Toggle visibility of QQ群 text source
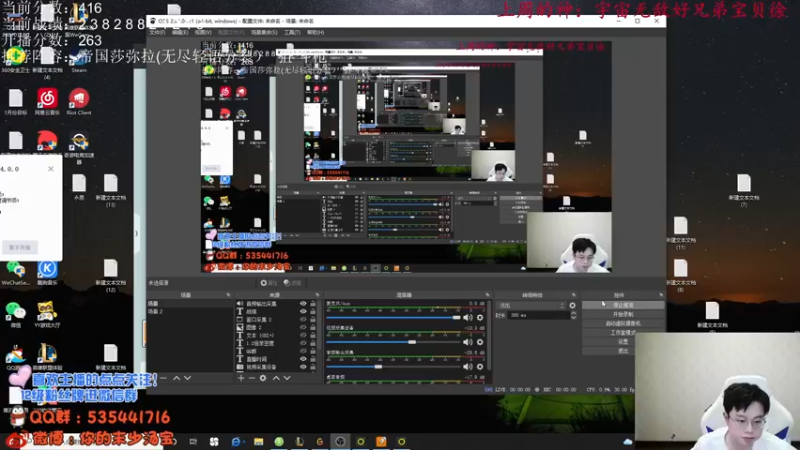The width and height of the screenshot is (800, 450). (x=303, y=351)
